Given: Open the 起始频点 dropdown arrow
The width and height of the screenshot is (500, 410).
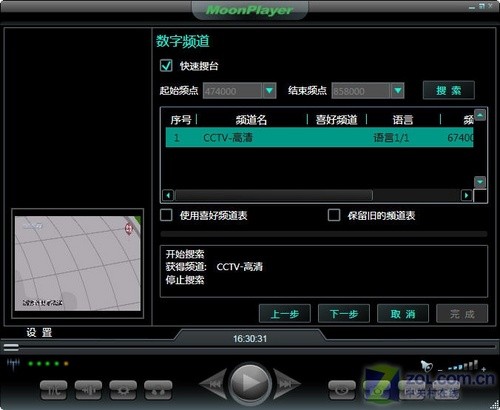Looking at the screenshot, I should tap(269, 90).
